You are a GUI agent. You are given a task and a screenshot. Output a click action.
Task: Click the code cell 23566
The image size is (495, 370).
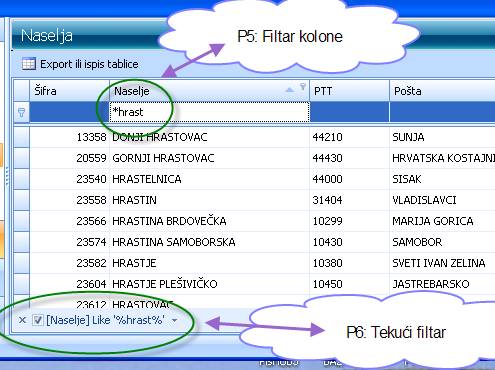tap(70, 221)
